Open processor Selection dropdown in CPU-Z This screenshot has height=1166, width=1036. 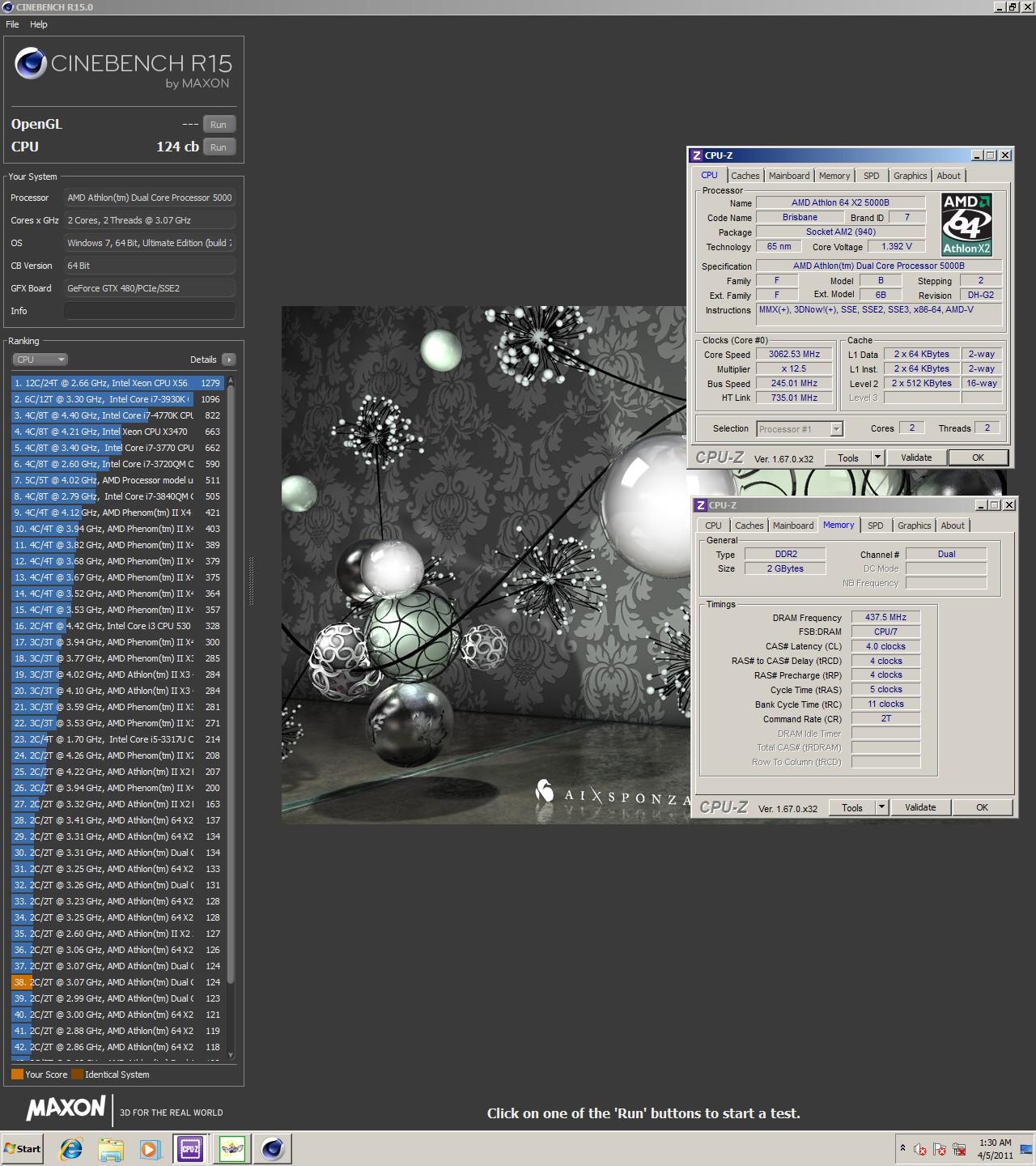pos(800,429)
